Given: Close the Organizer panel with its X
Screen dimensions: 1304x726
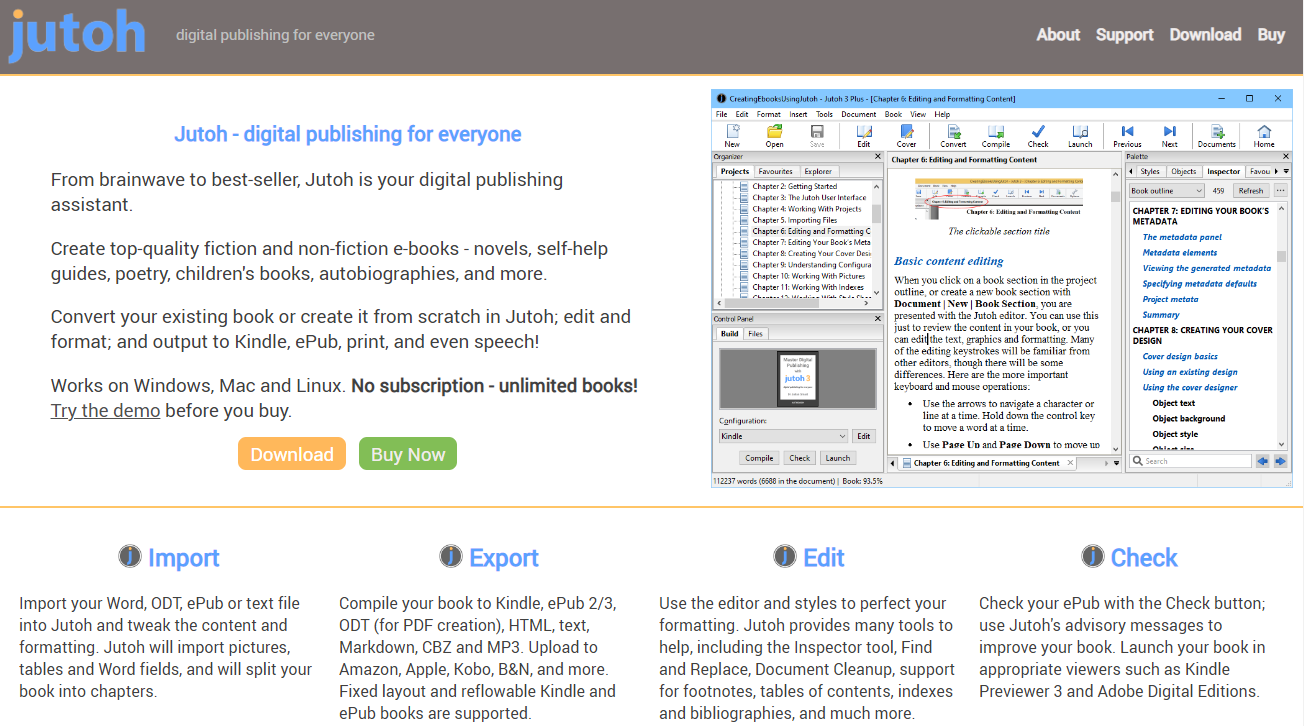Looking at the screenshot, I should (x=878, y=157).
